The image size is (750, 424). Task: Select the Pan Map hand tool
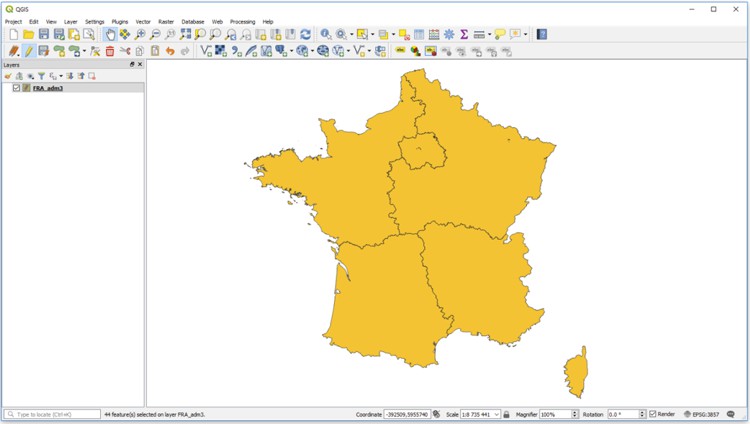[110, 34]
